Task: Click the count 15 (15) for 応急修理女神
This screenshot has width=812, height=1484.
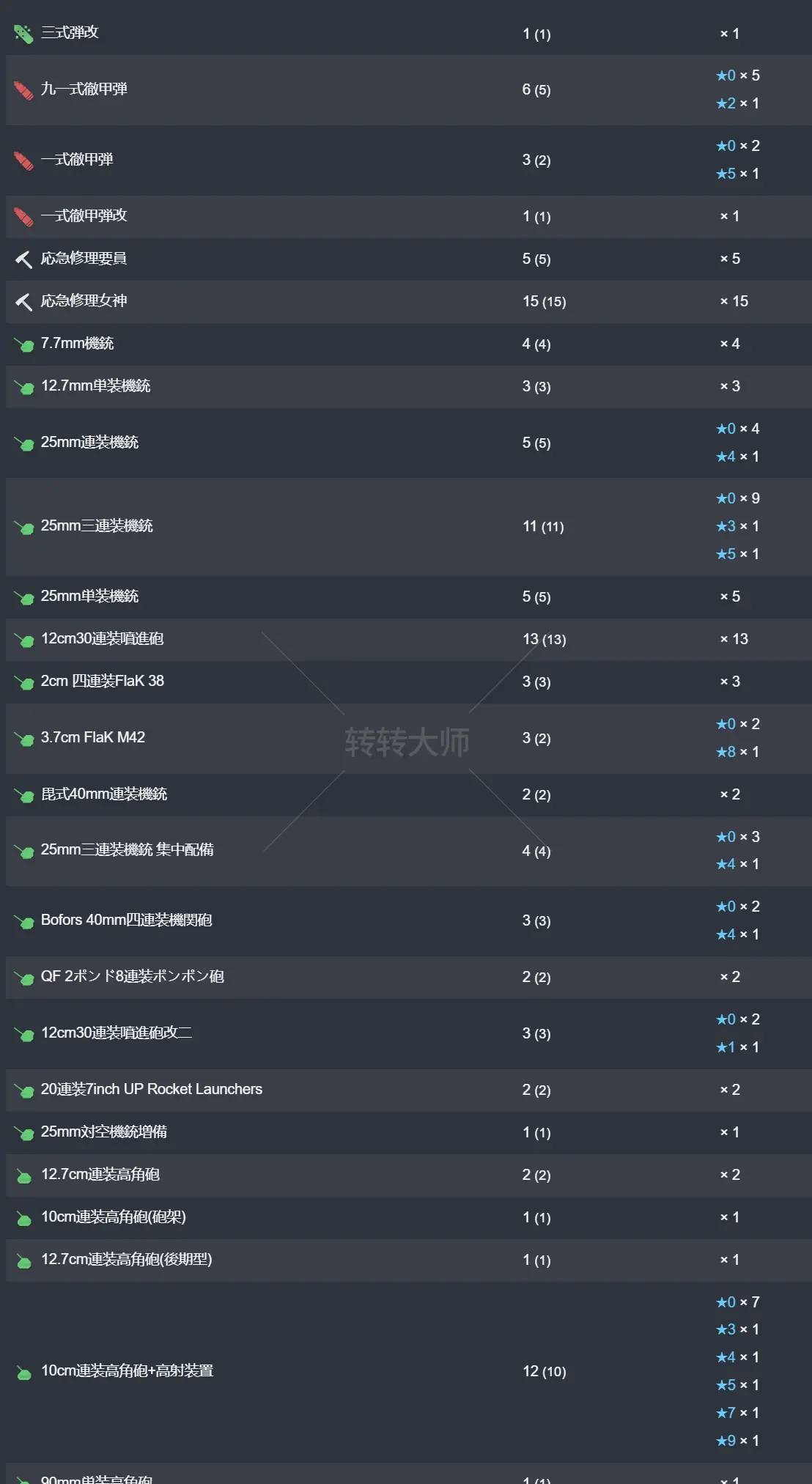Action: point(545,301)
